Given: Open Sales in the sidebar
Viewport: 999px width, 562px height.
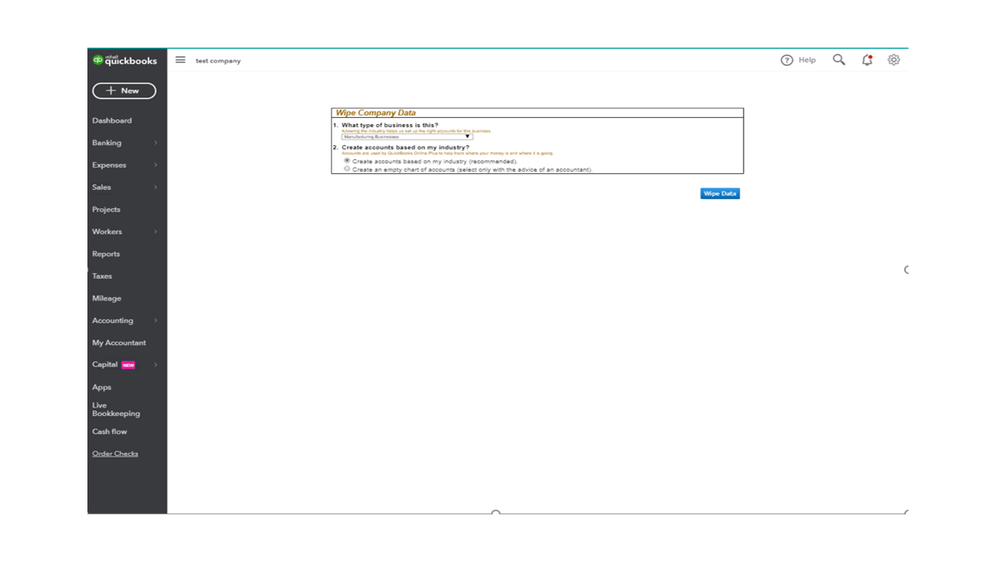Looking at the screenshot, I should click(x=101, y=187).
